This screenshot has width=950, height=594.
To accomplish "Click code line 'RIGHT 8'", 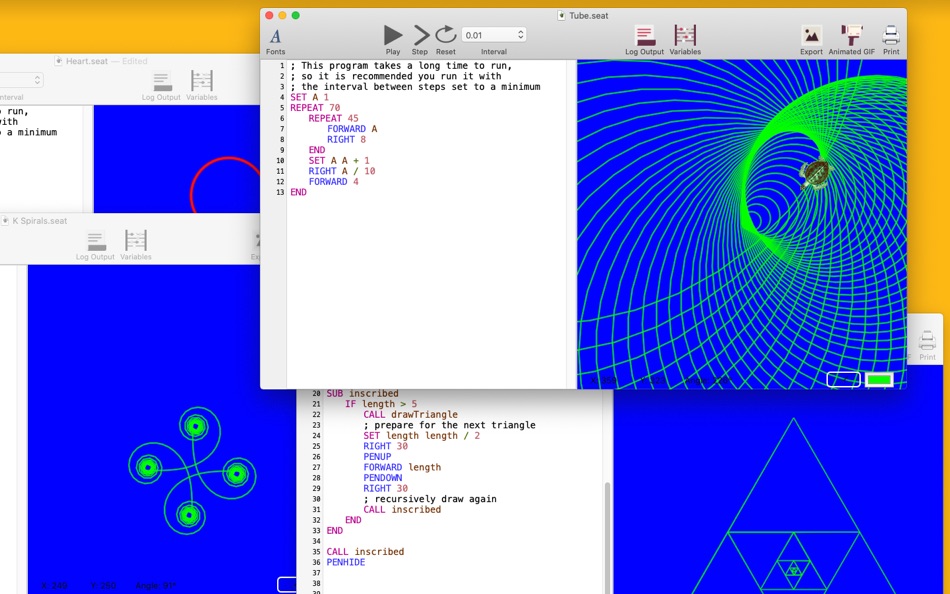I will click(347, 139).
